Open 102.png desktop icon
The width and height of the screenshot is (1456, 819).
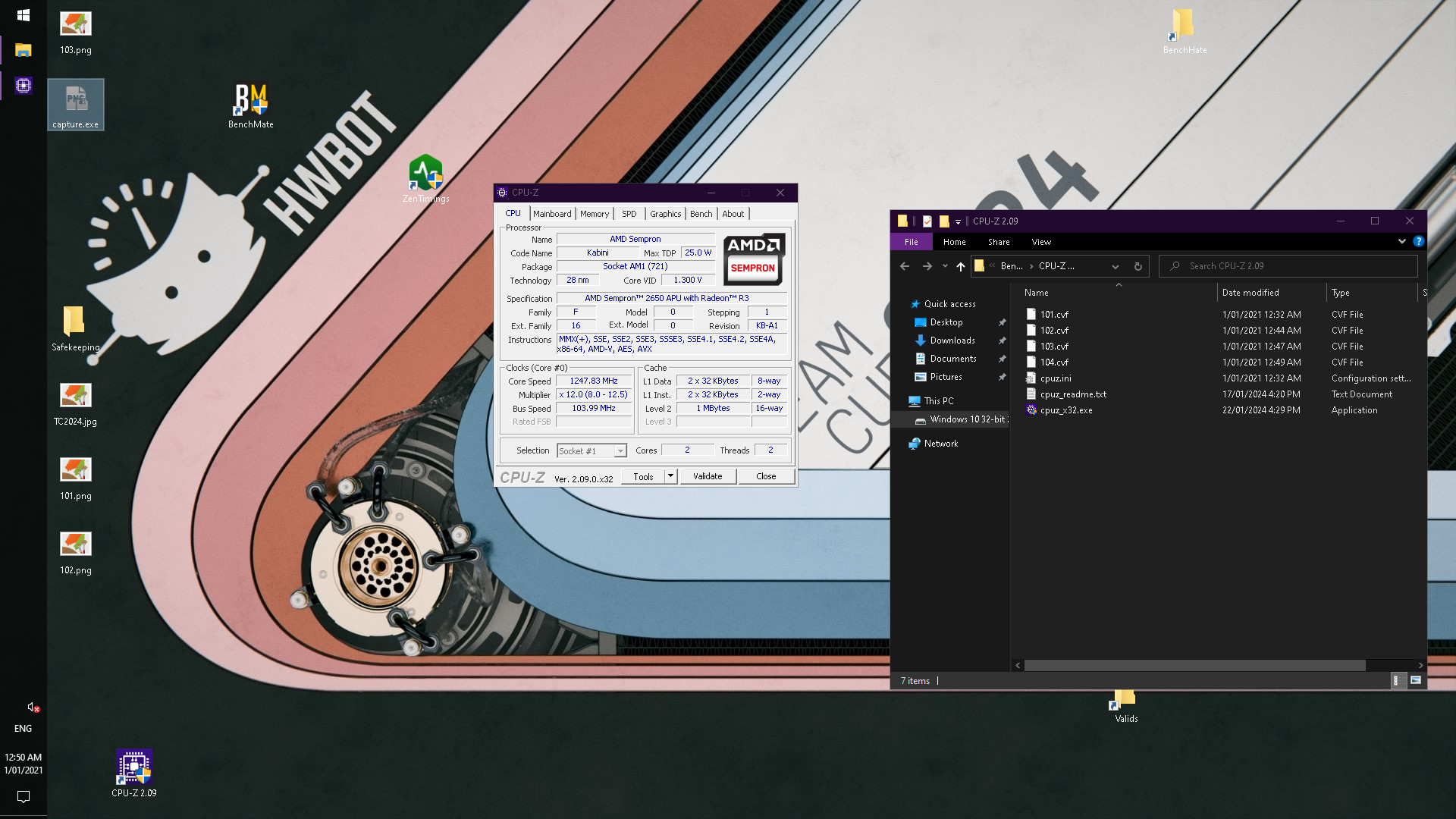(76, 552)
